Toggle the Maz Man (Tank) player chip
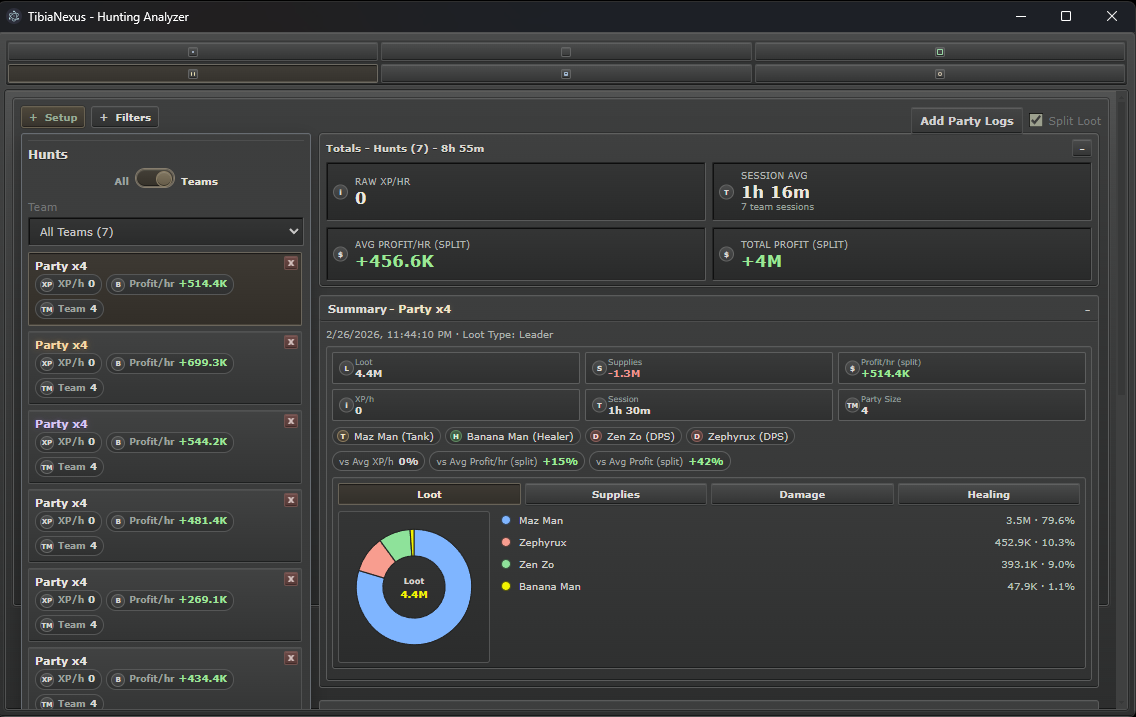The width and height of the screenshot is (1136, 717). coord(386,436)
